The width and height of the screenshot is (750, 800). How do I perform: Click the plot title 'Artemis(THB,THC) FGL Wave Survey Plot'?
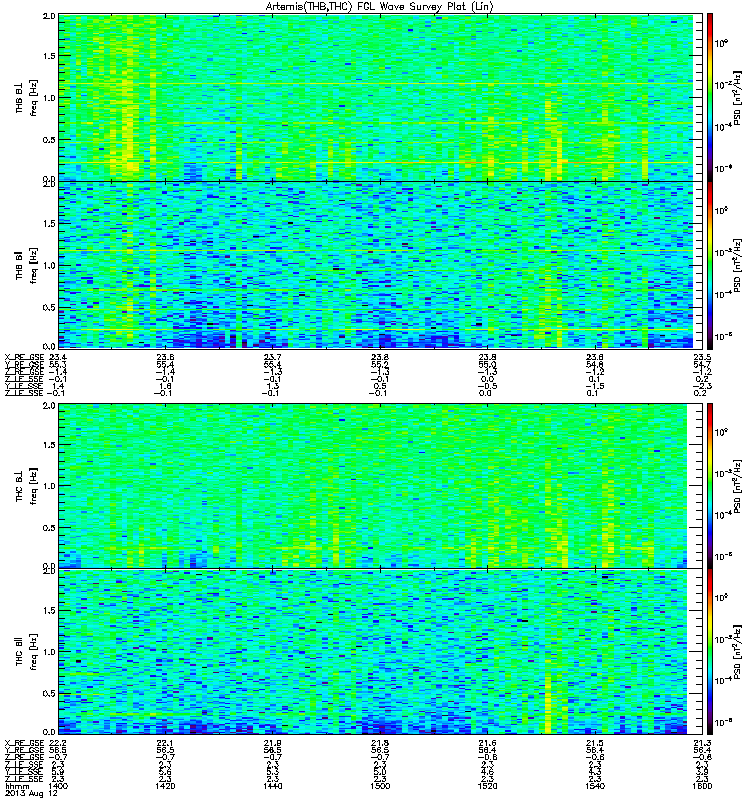379,7
